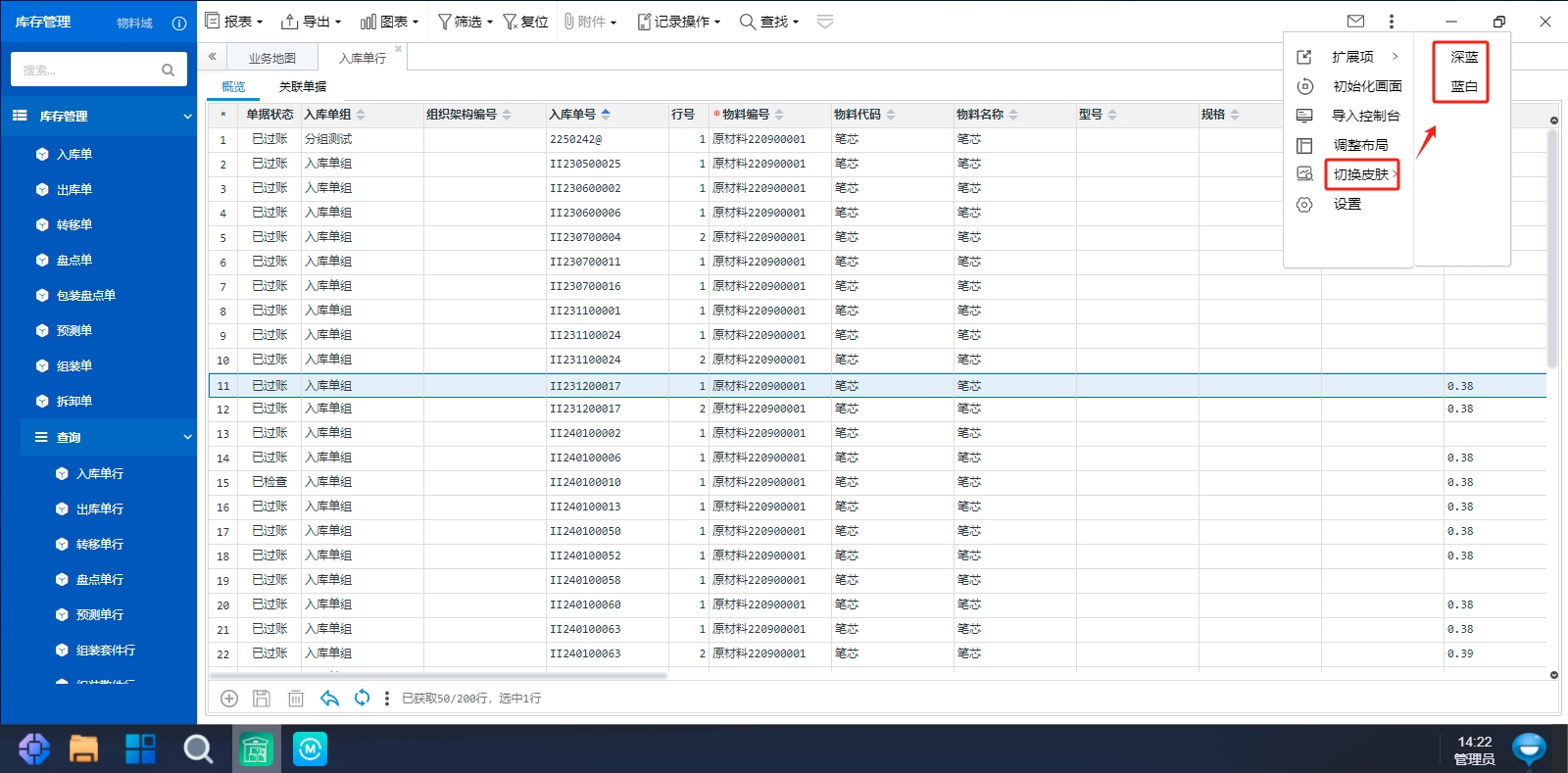Image resolution: width=1568 pixels, height=773 pixels.
Task: Open the 导出 export dropdown
Action: (311, 22)
